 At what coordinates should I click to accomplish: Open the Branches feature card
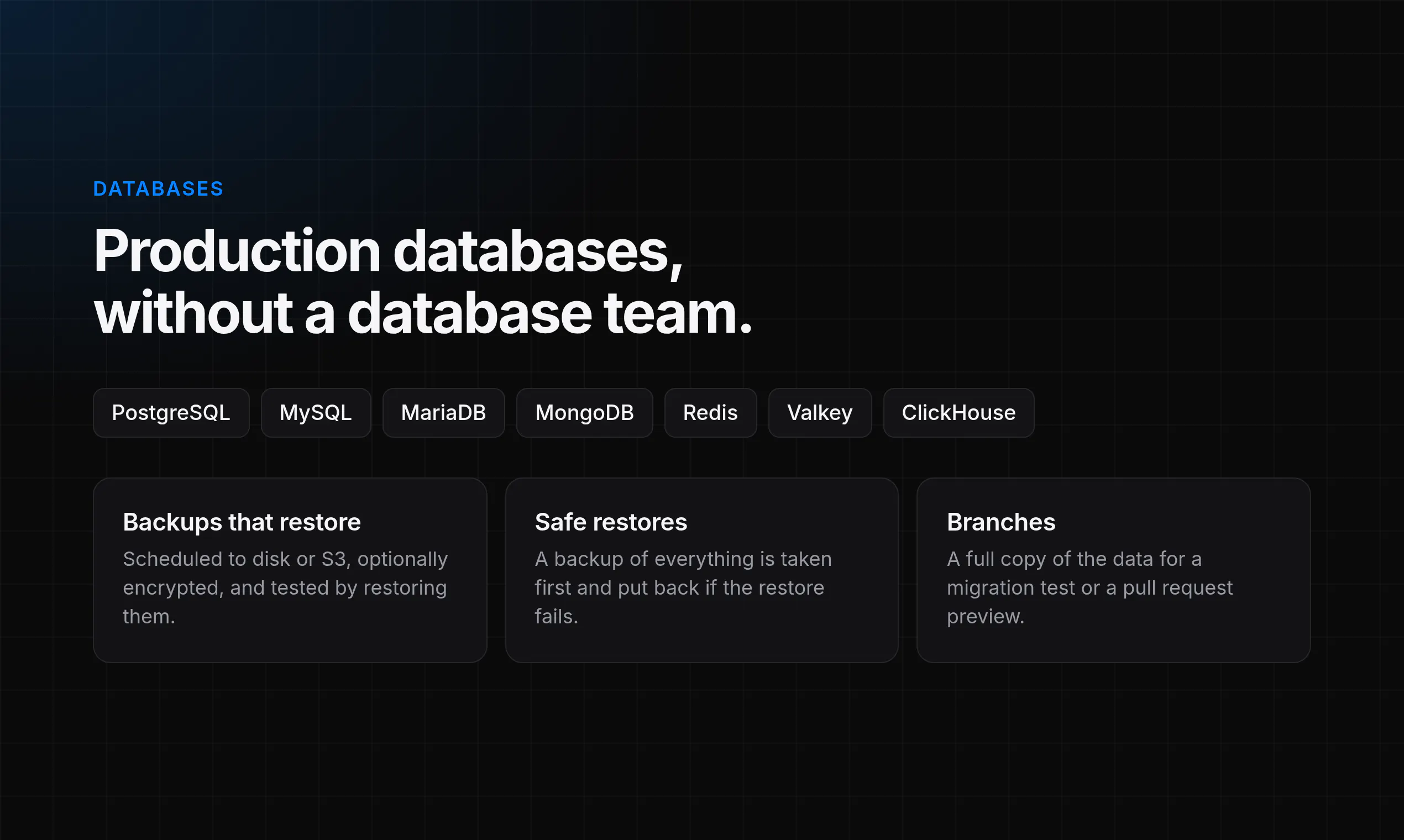(x=1114, y=570)
